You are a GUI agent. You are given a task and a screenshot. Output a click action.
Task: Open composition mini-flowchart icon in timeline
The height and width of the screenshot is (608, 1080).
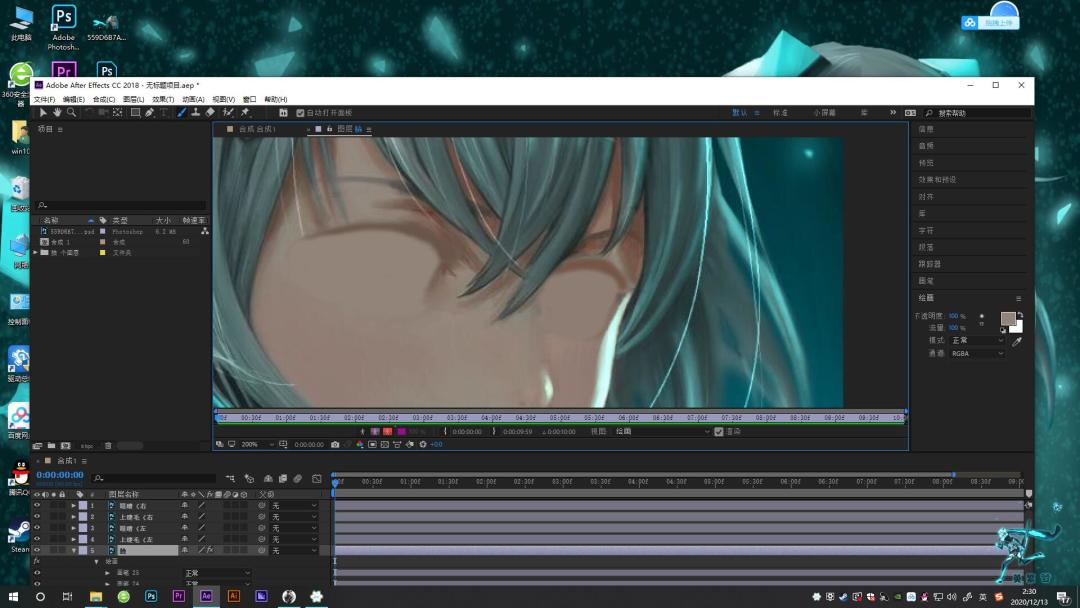pyautogui.click(x=230, y=478)
